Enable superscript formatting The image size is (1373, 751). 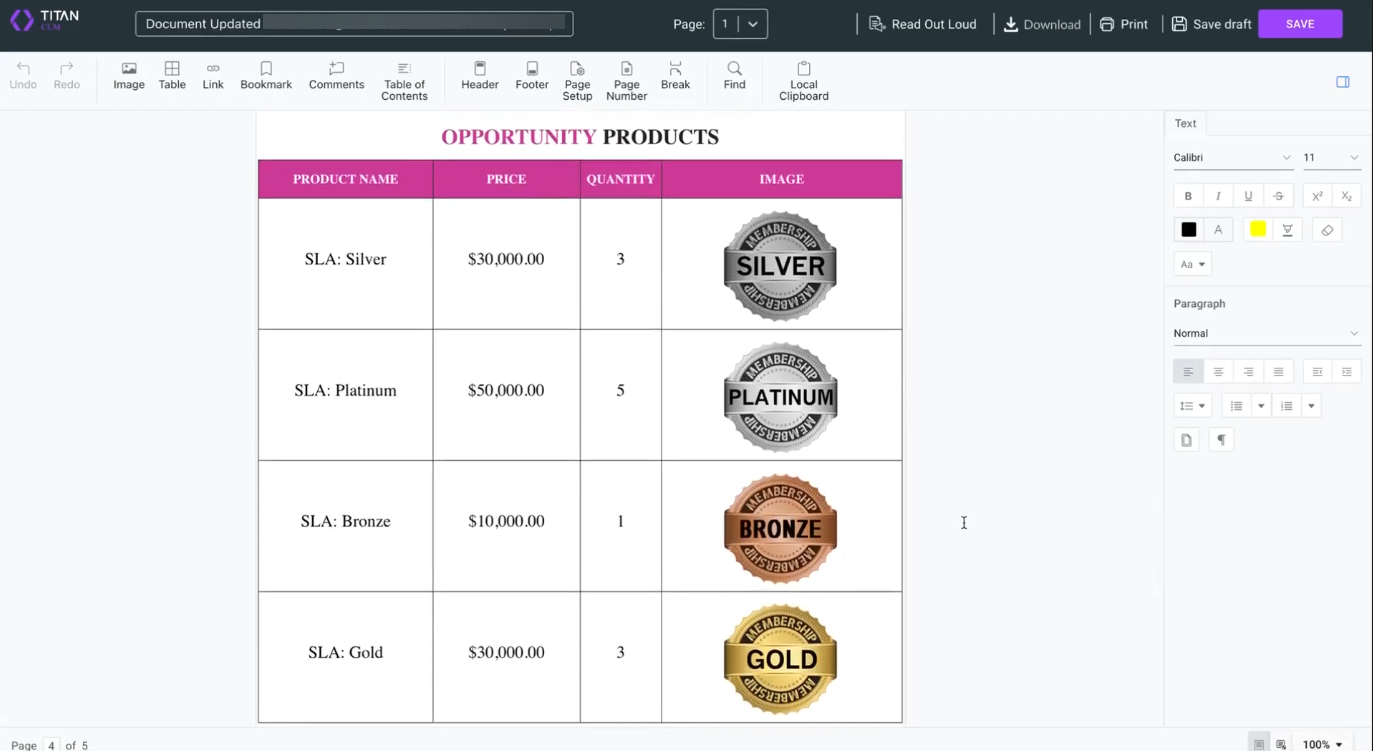tap(1317, 195)
